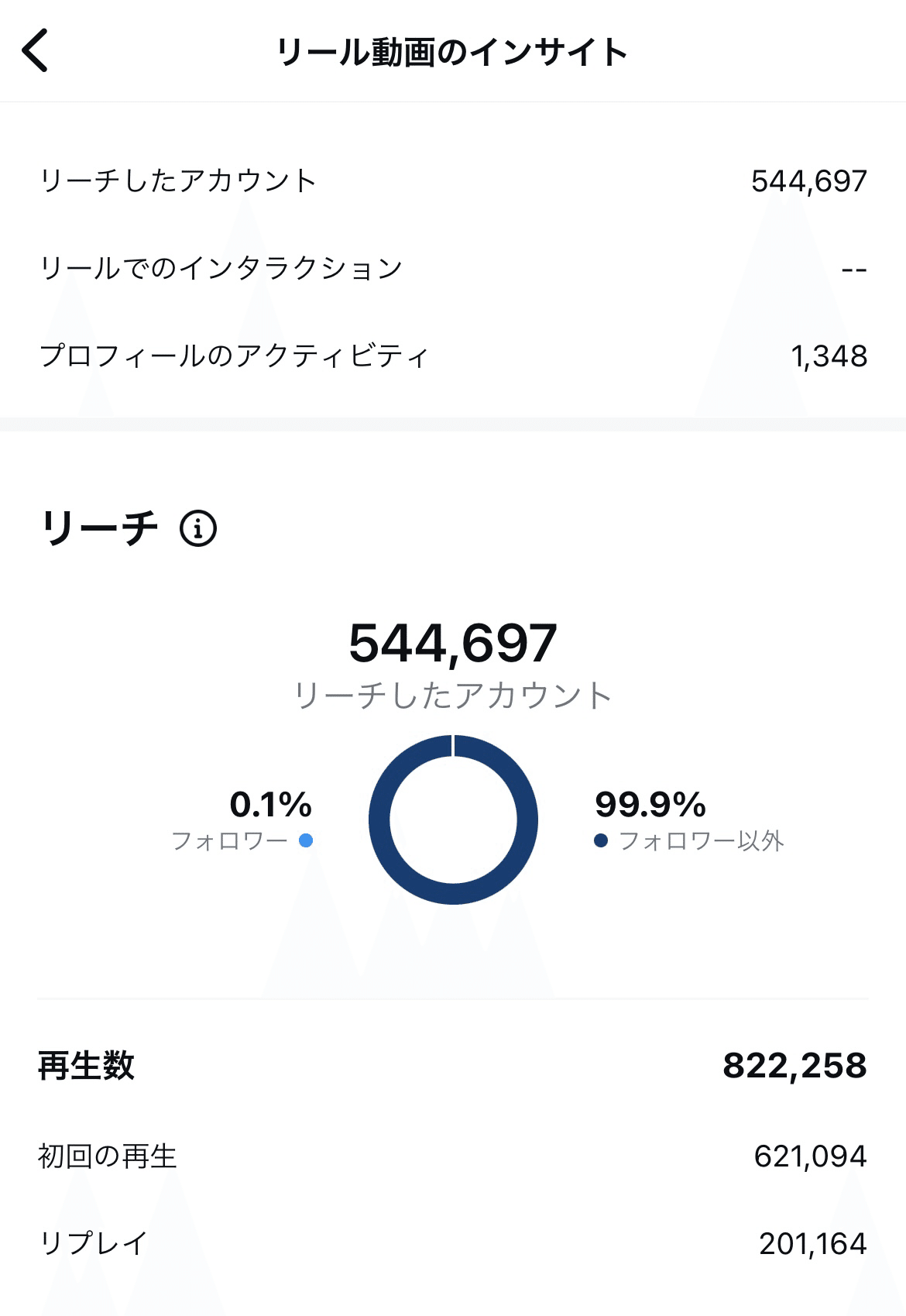906x1316 pixels.
Task: Tap the large 544,697 reach number
Action: 453,643
